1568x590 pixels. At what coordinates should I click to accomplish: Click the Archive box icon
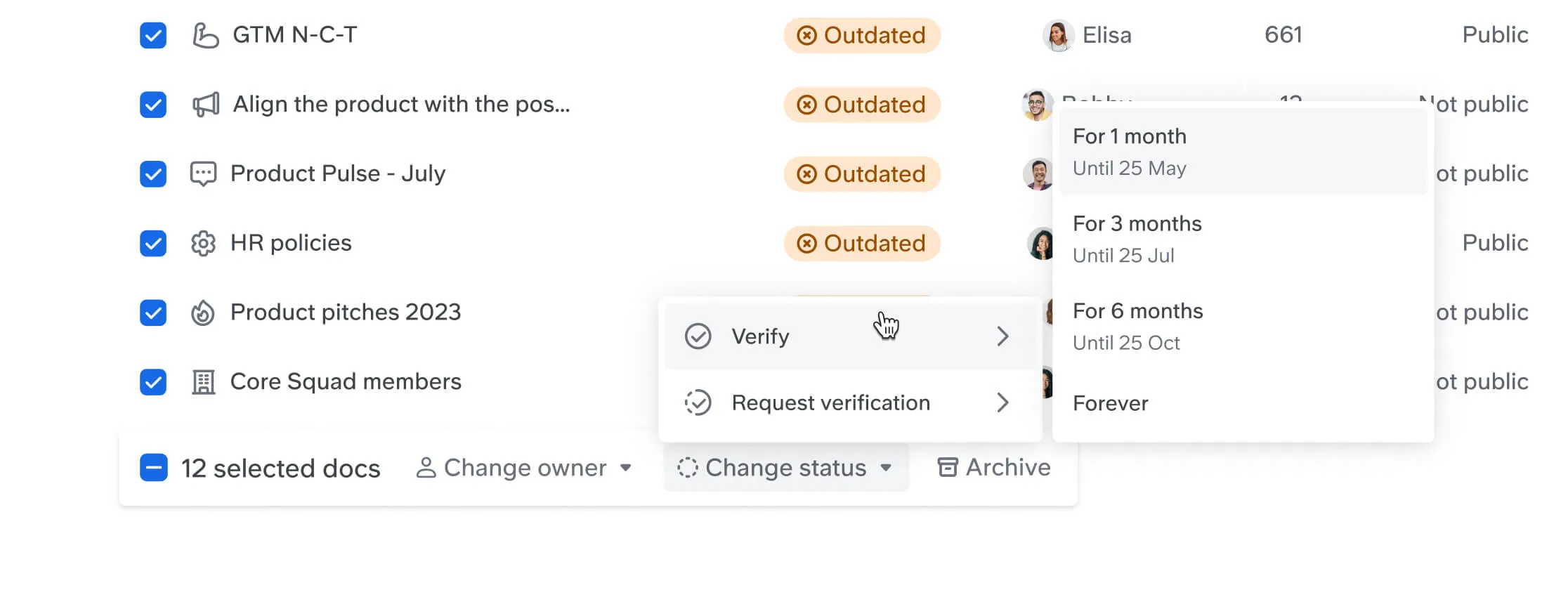point(948,468)
